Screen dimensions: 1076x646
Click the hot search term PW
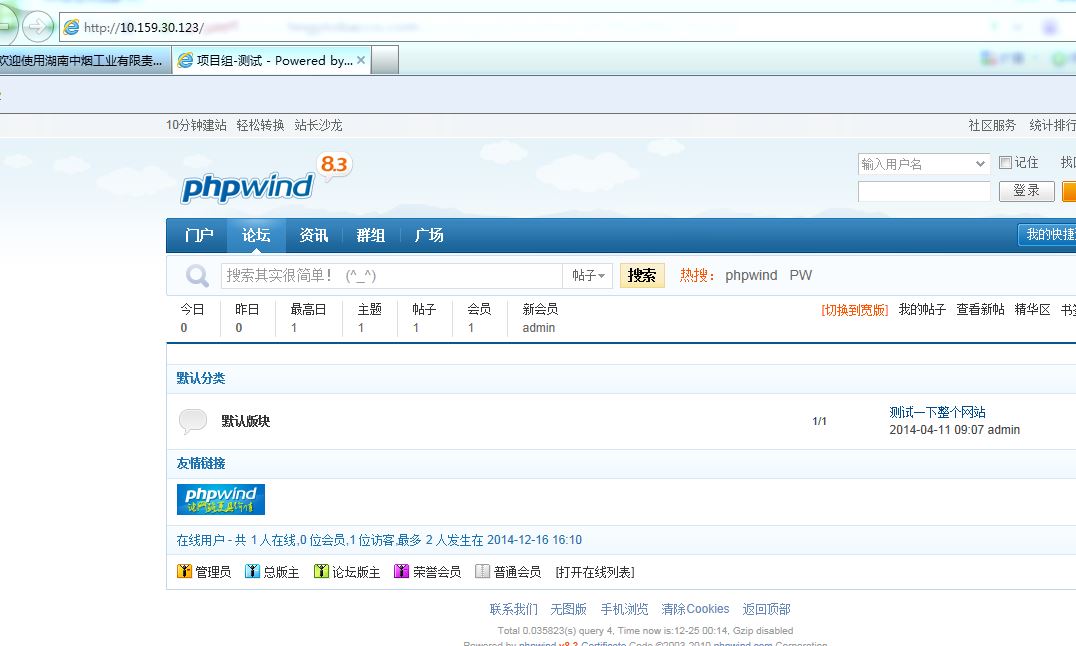pos(801,275)
